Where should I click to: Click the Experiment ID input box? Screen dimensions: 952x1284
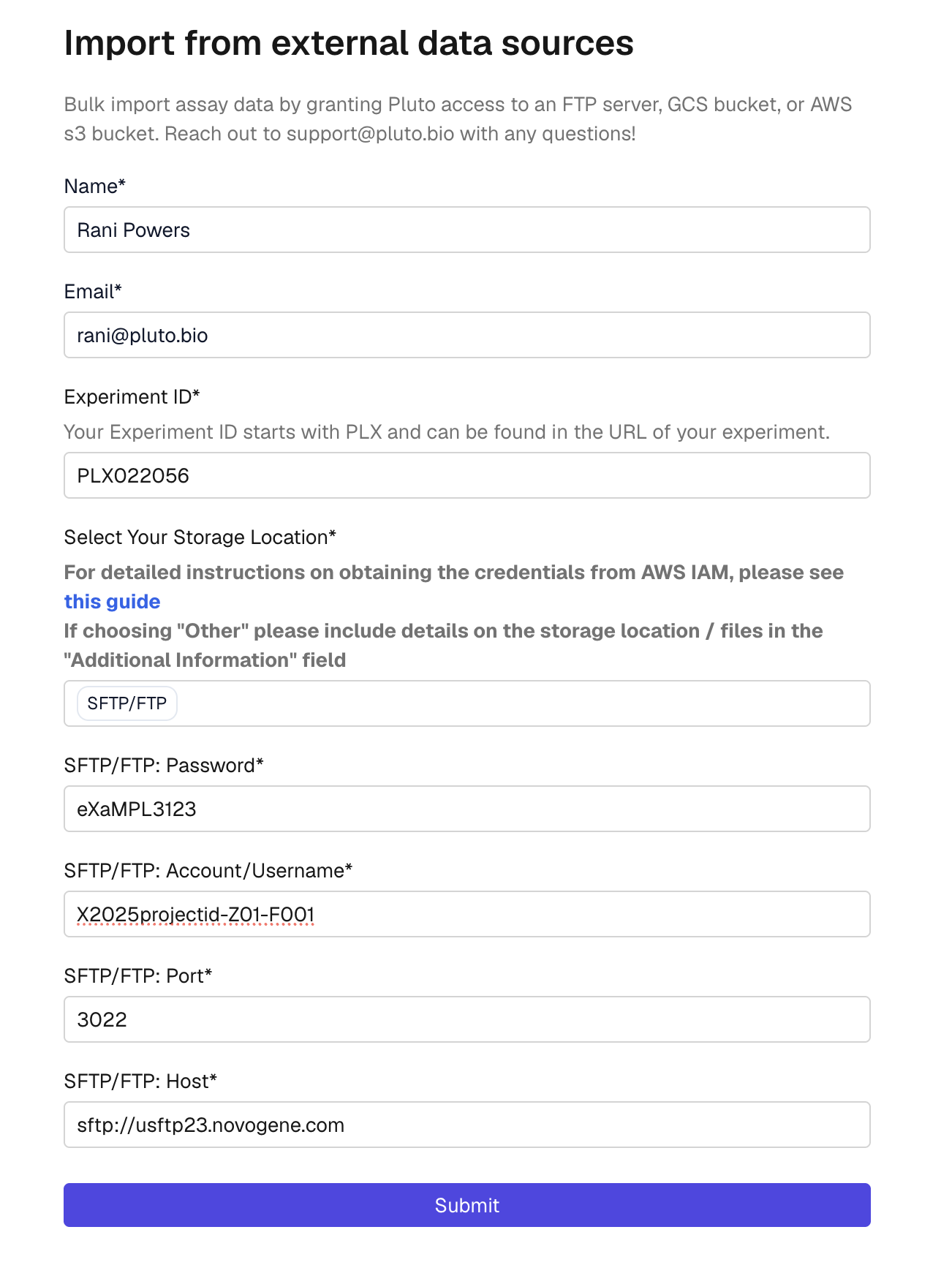(466, 476)
